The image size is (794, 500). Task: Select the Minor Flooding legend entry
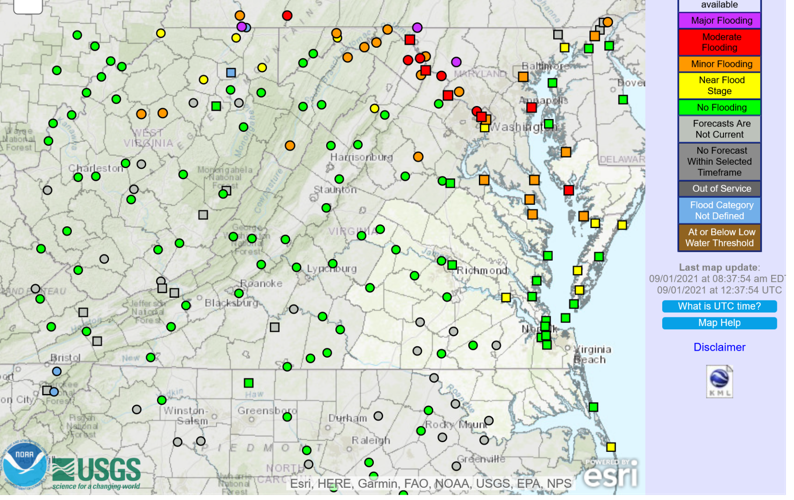720,64
